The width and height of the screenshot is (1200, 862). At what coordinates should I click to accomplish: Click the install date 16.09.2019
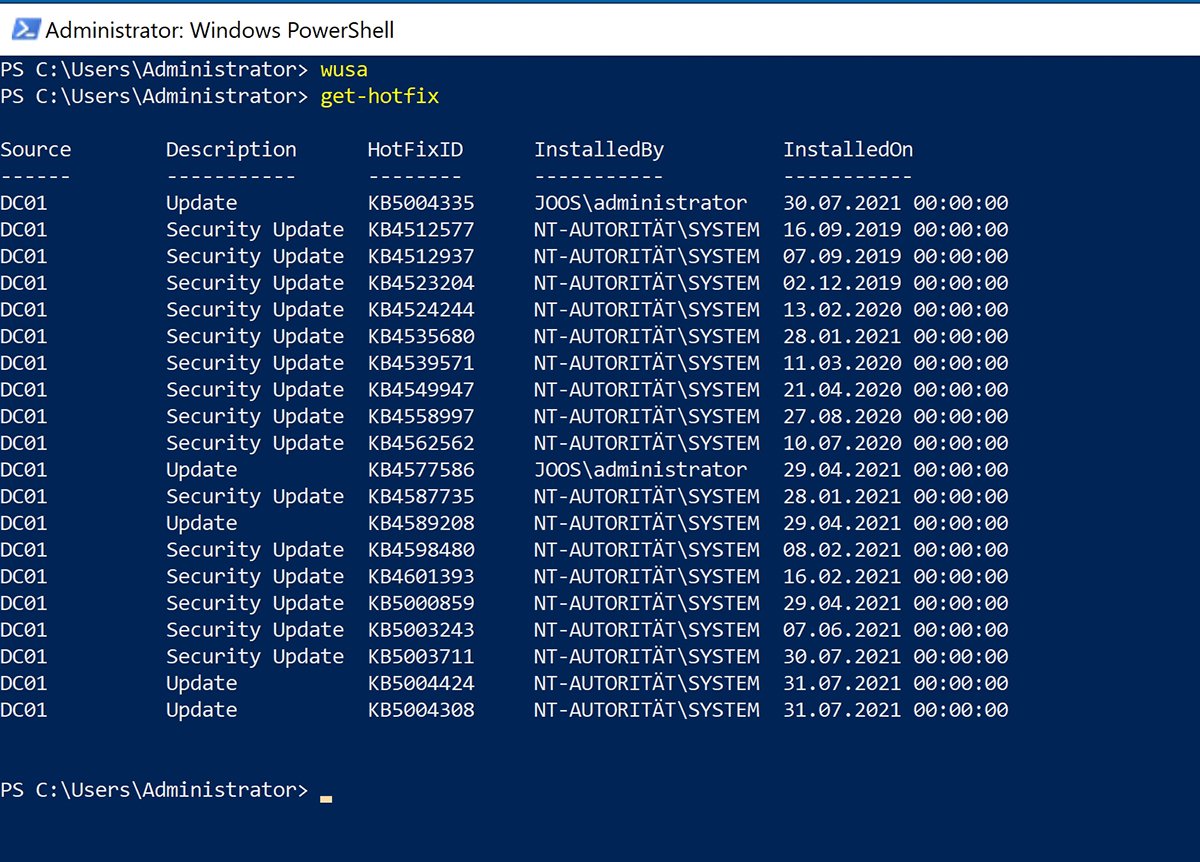pyautogui.click(x=842, y=230)
